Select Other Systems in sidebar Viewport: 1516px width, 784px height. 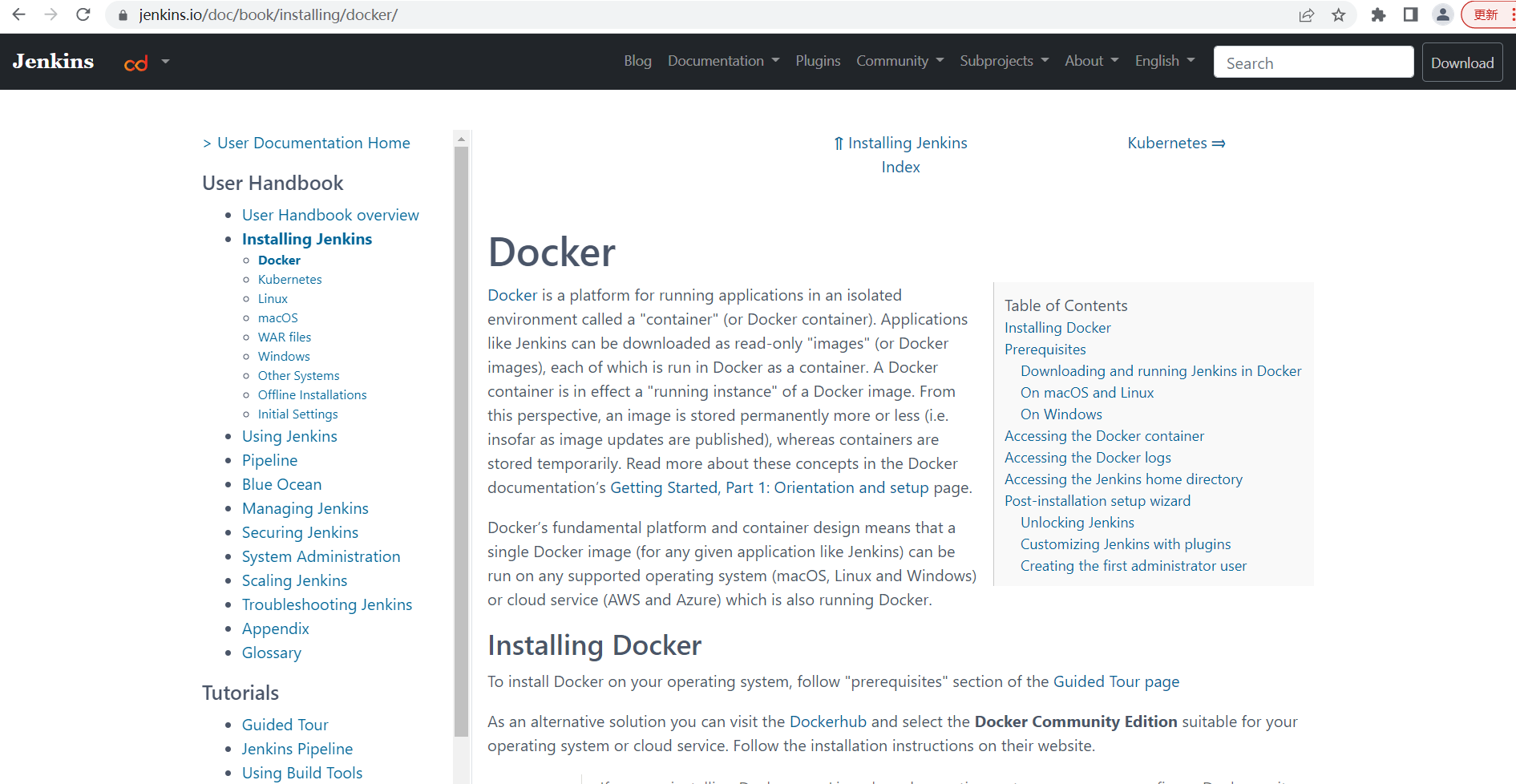tap(298, 375)
